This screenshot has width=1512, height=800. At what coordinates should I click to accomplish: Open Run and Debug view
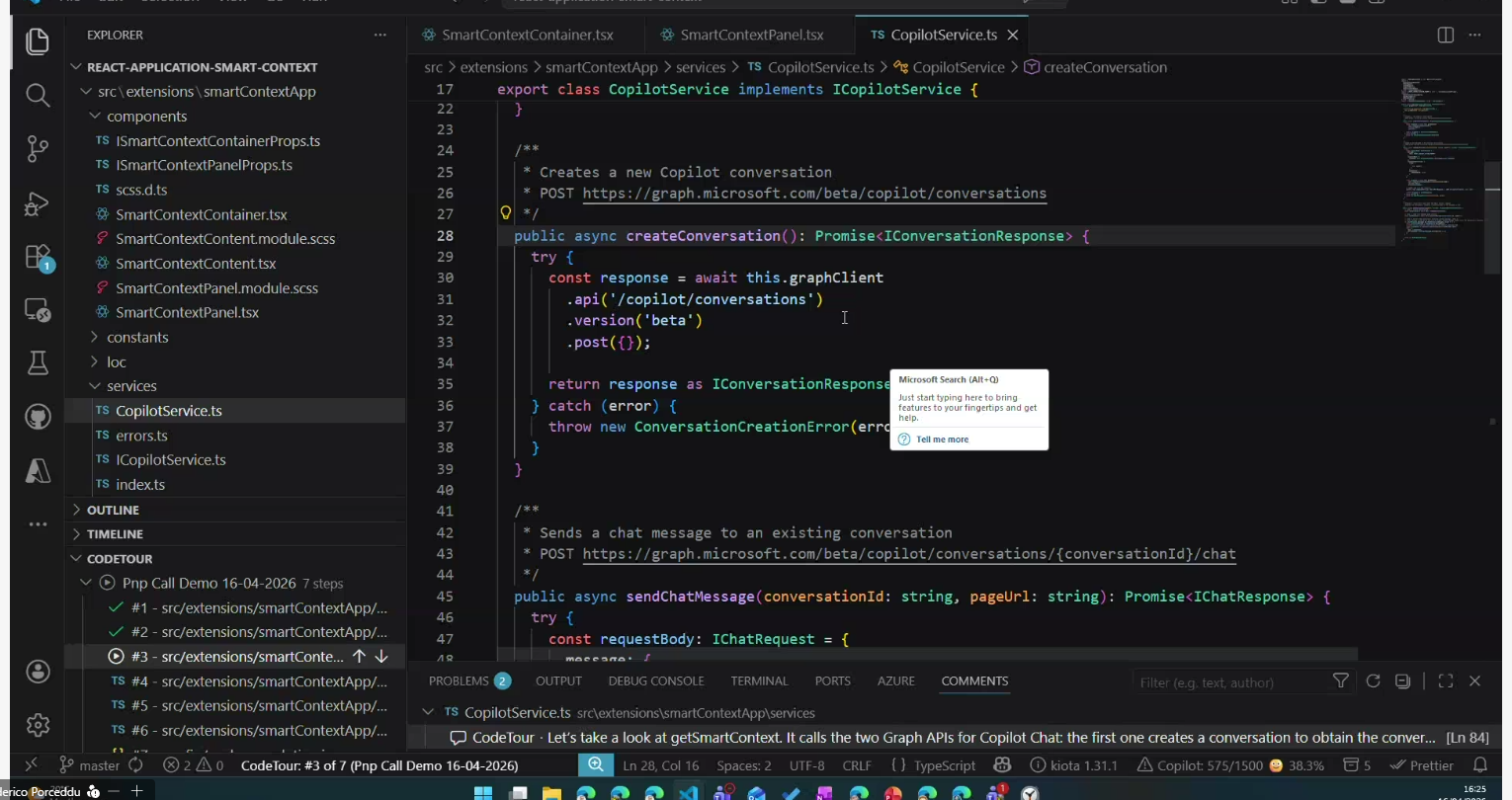[x=38, y=203]
